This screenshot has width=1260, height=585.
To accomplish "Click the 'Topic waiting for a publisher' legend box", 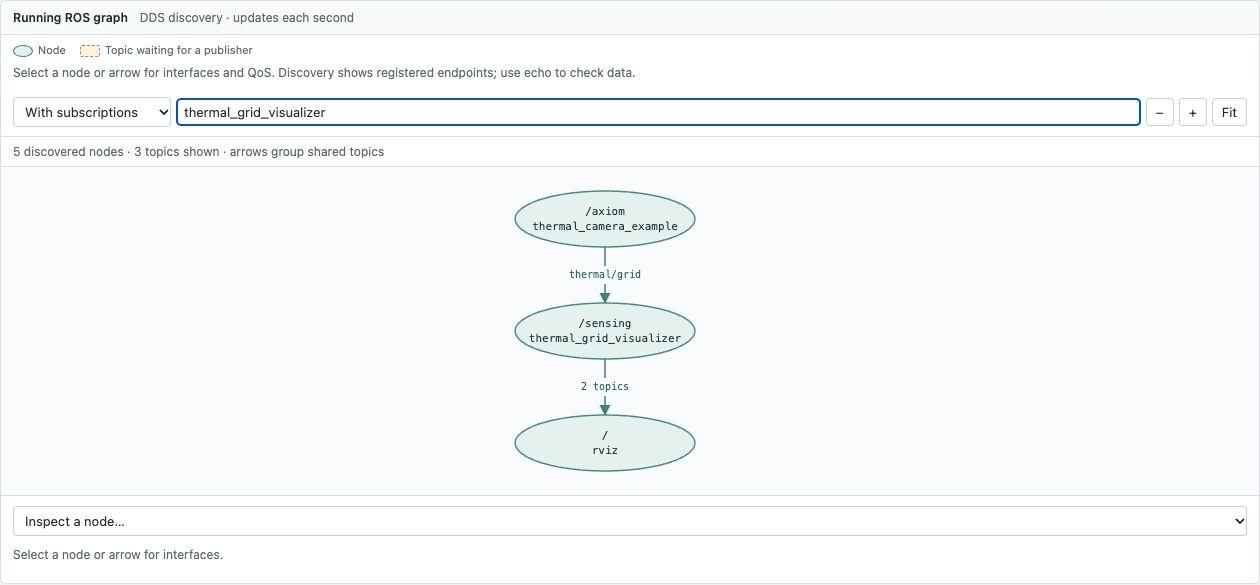I will 90,50.
